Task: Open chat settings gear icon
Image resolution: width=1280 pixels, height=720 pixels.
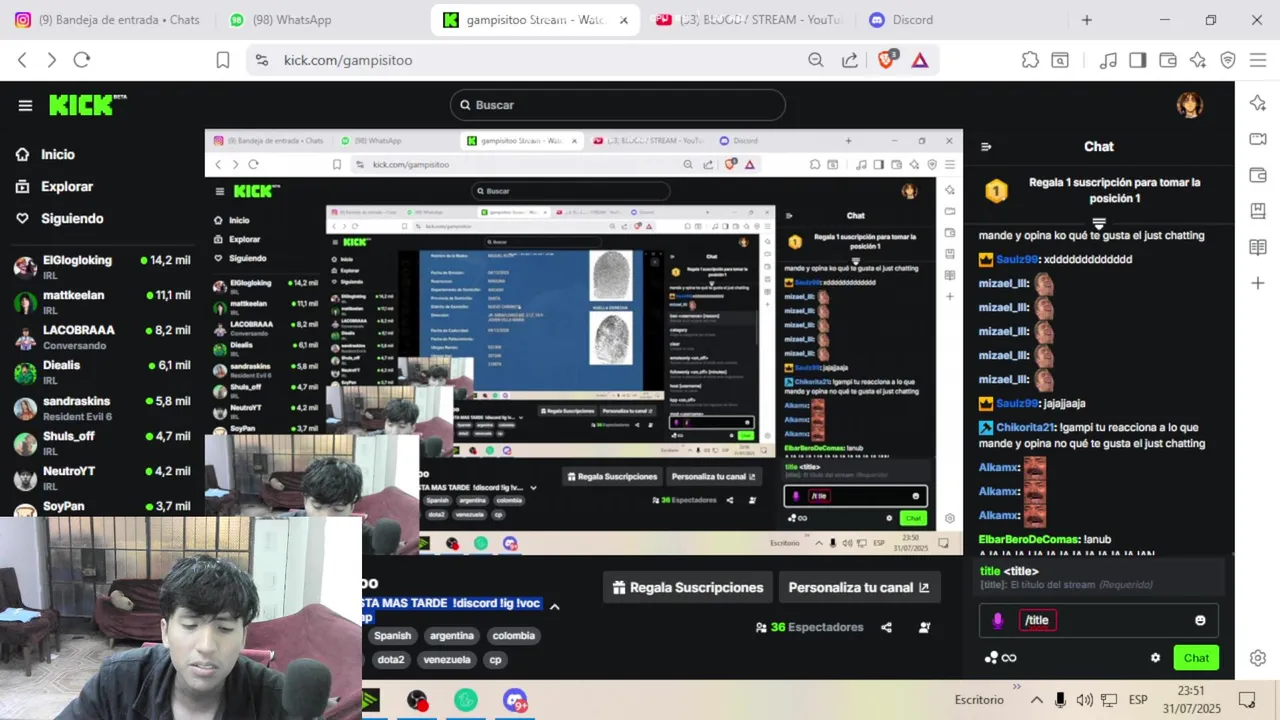Action: pyautogui.click(x=1155, y=658)
